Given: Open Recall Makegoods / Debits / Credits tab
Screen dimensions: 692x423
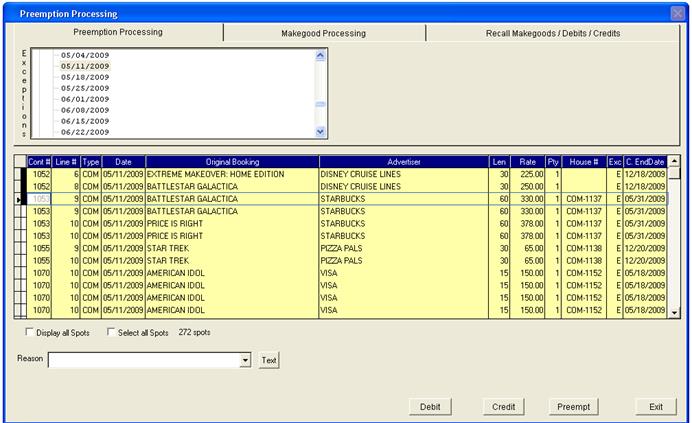Looking at the screenshot, I should (552, 33).
